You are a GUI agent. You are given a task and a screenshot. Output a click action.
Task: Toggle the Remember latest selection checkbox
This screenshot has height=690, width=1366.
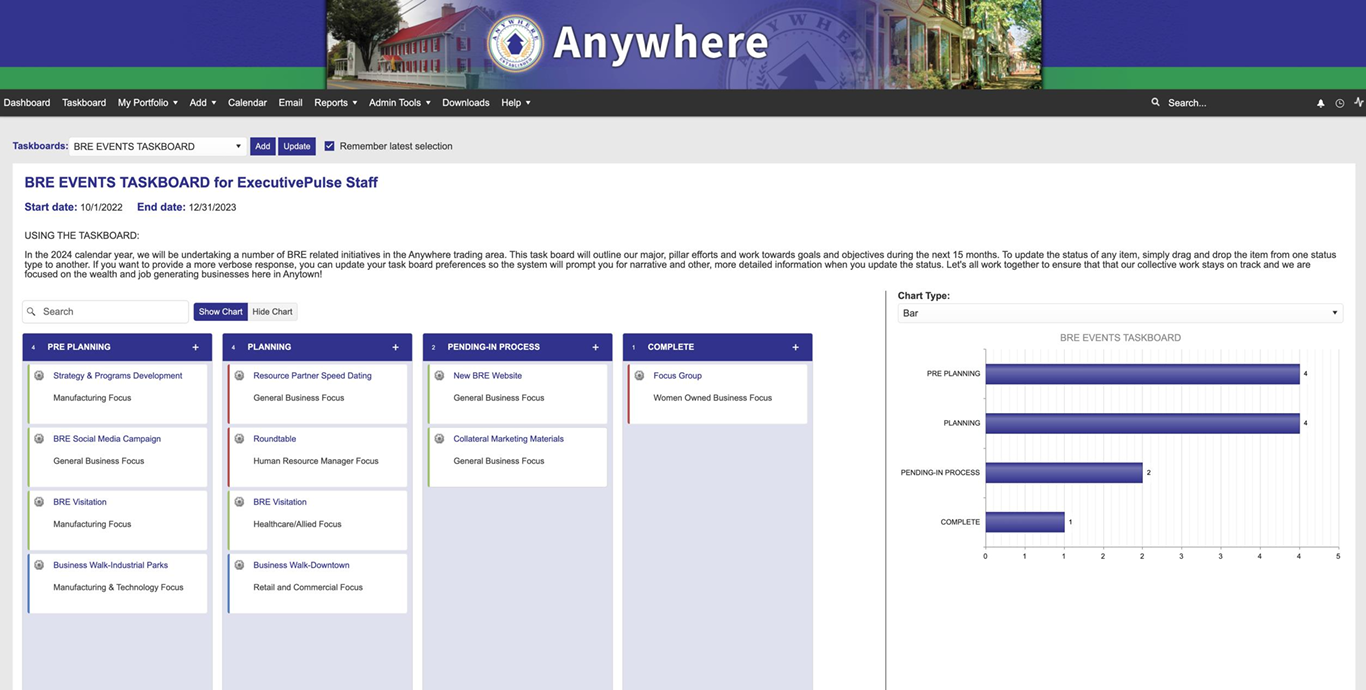point(329,146)
